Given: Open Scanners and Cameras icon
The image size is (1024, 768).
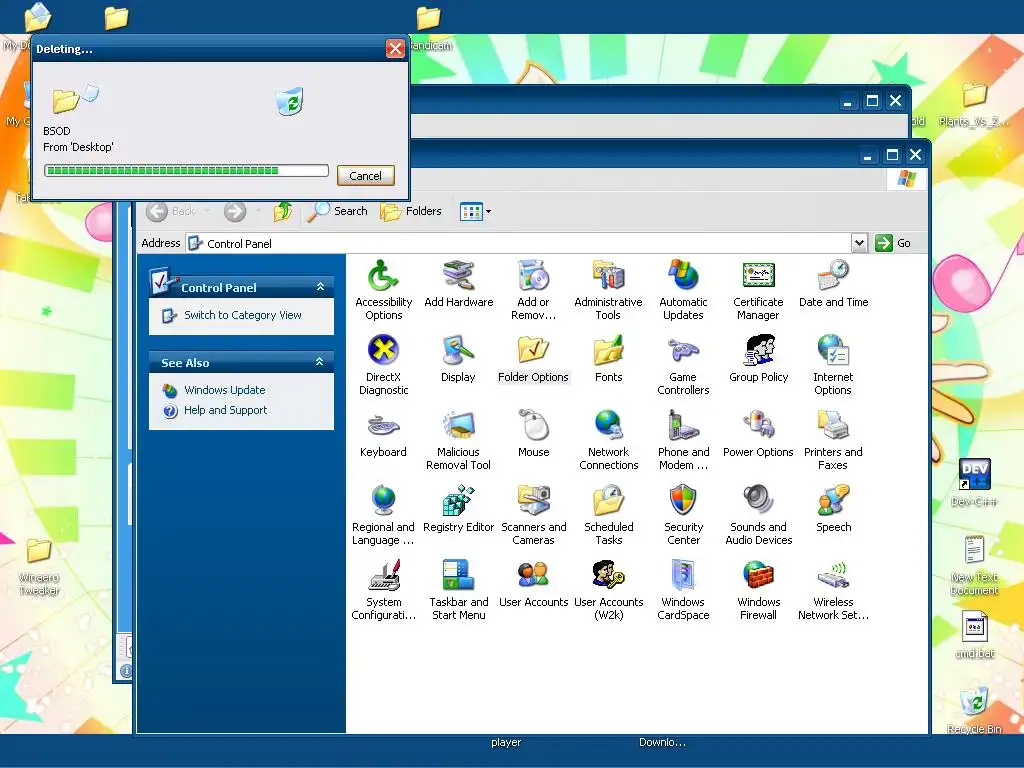Looking at the screenshot, I should pyautogui.click(x=533, y=515).
